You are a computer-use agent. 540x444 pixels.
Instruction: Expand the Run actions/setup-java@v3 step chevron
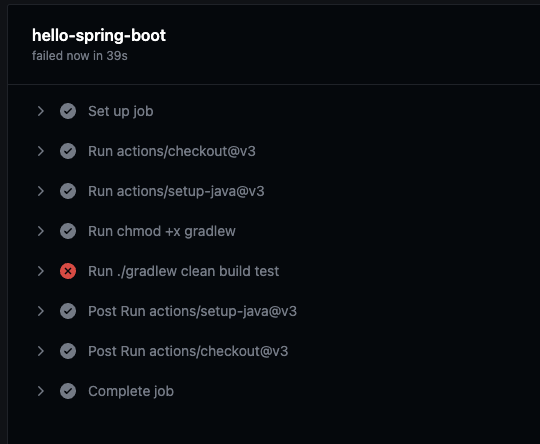[41, 191]
